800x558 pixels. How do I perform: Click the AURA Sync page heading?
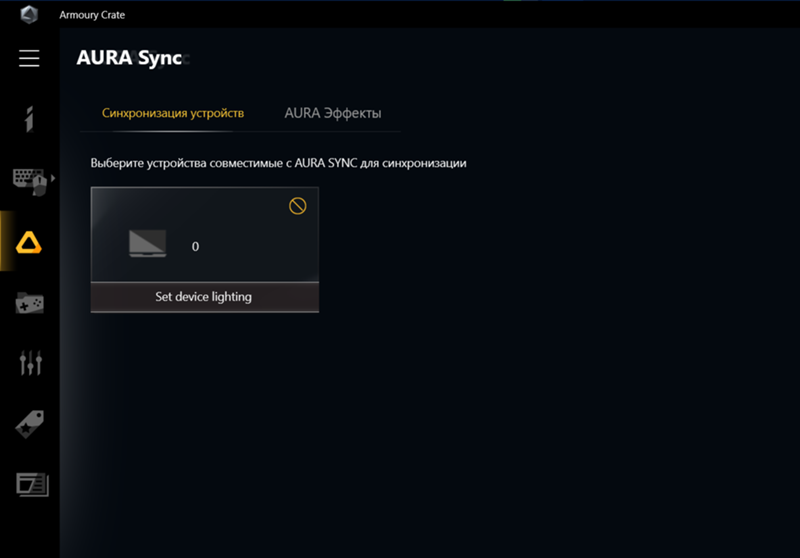coord(129,58)
